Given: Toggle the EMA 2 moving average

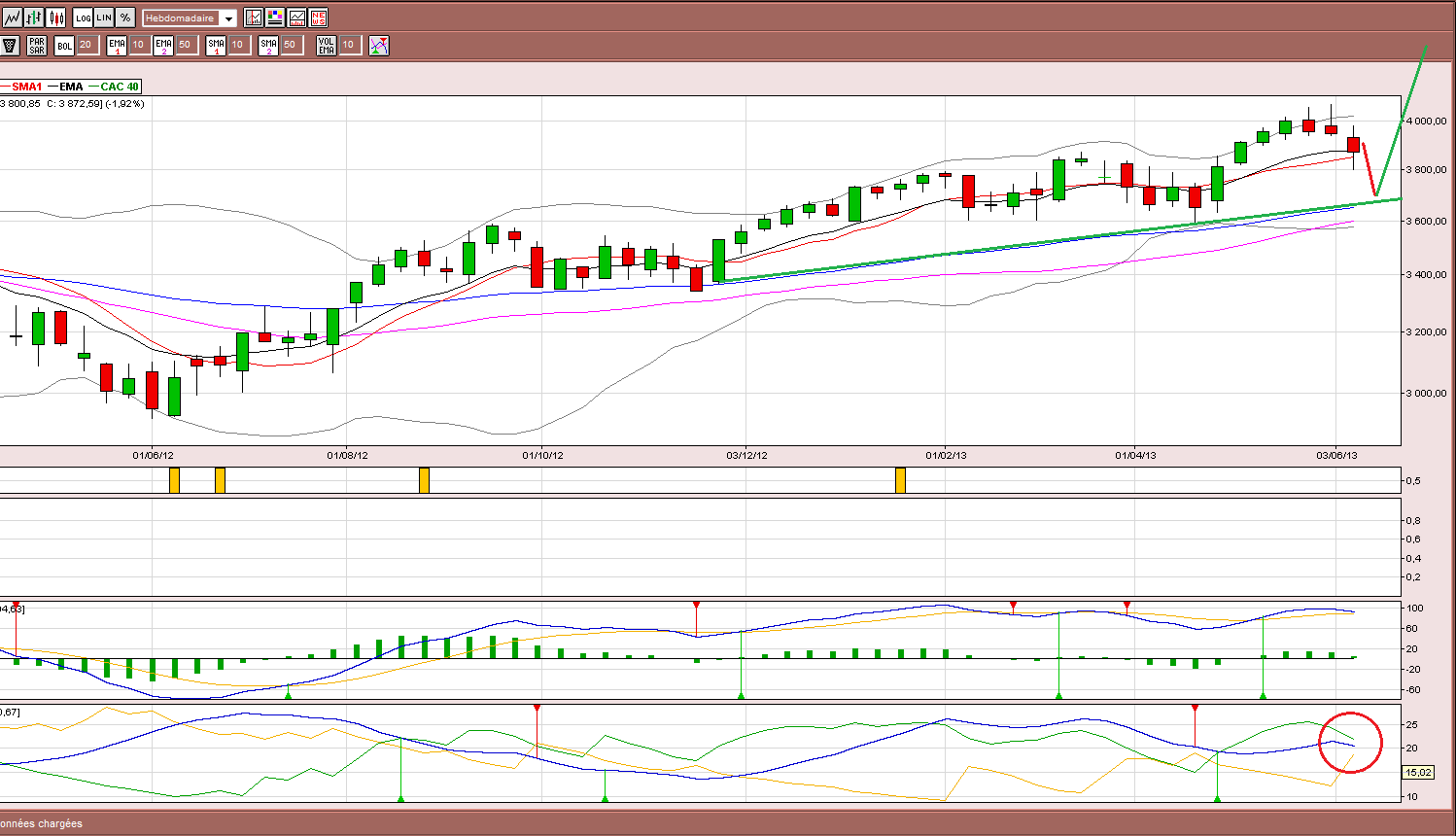Looking at the screenshot, I should 163,45.
